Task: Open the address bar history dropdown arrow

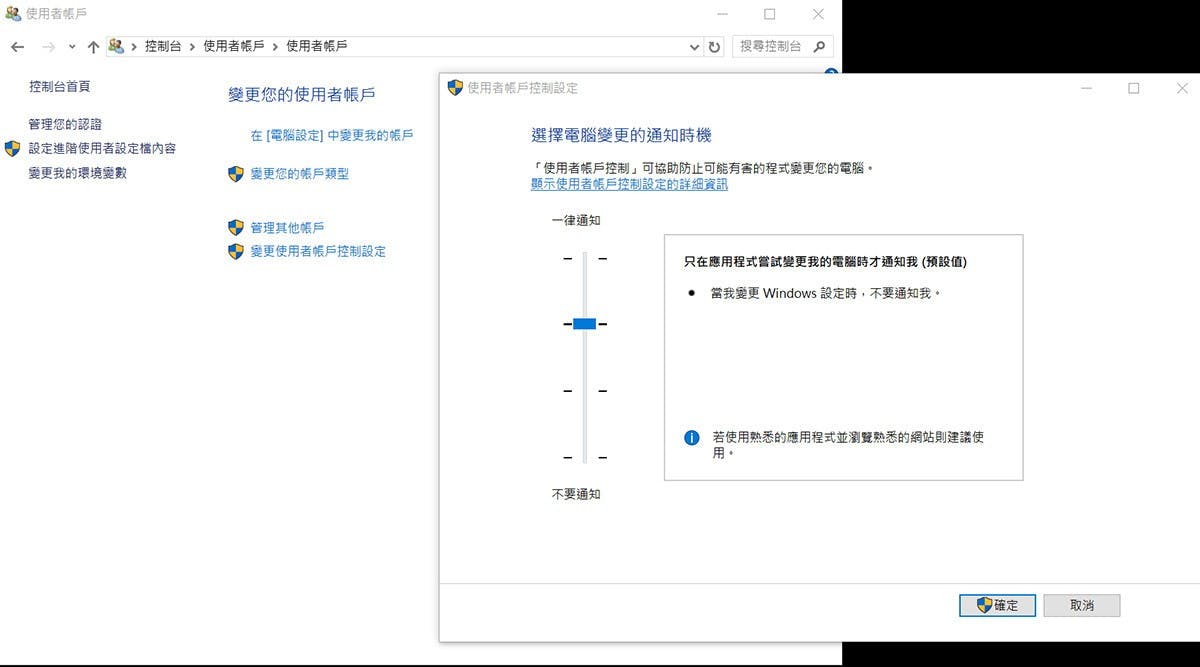Action: point(695,47)
